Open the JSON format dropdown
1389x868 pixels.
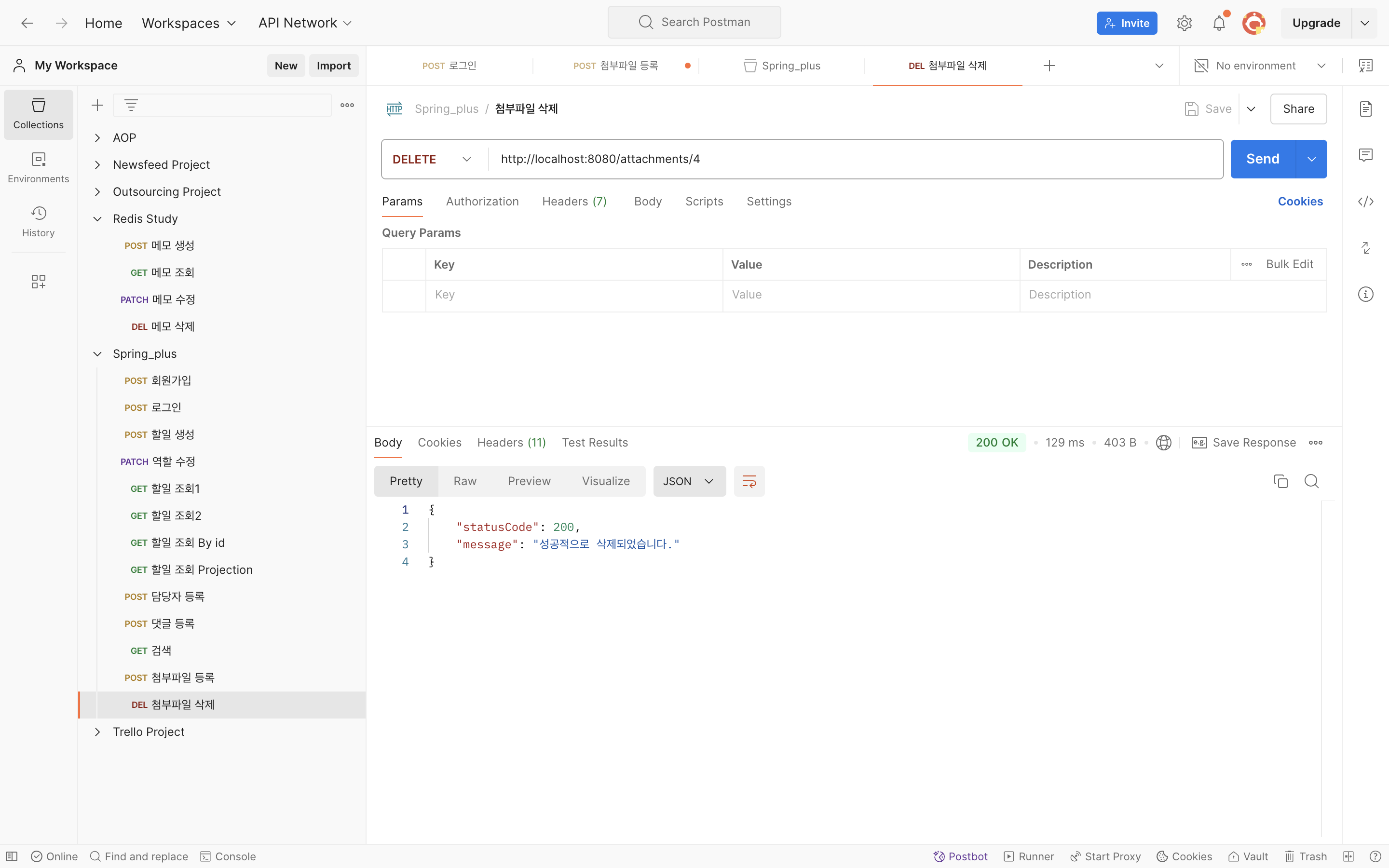[689, 481]
